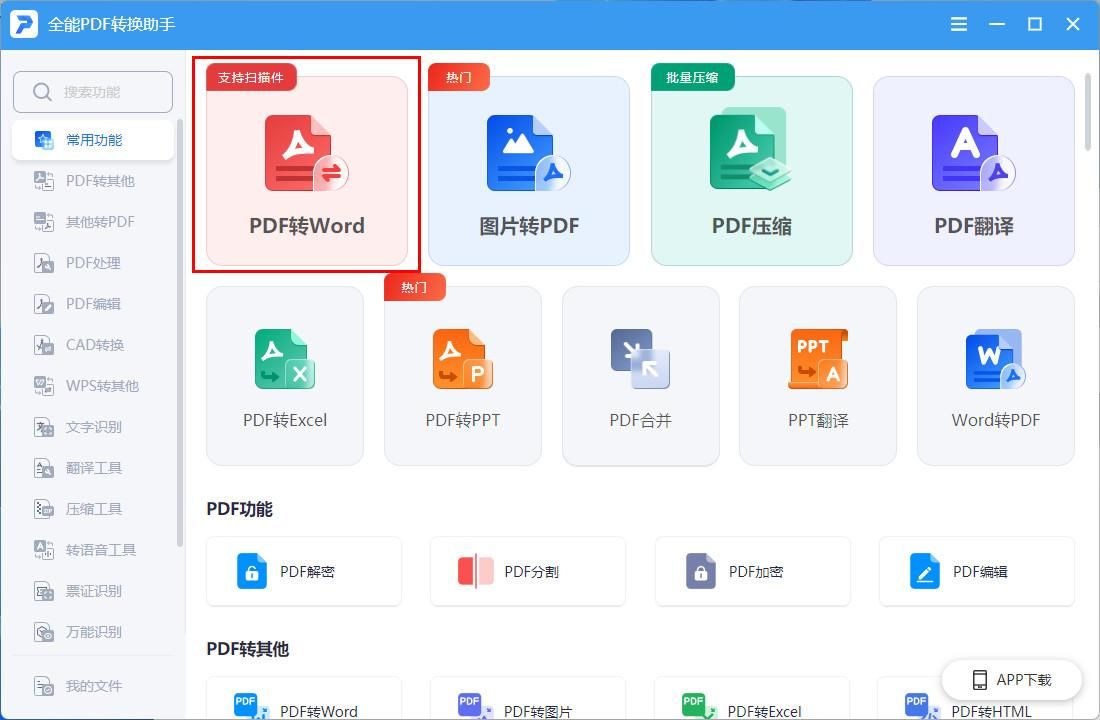Open PDF转图片 in bottom row
The height and width of the screenshot is (720, 1100).
point(528,699)
